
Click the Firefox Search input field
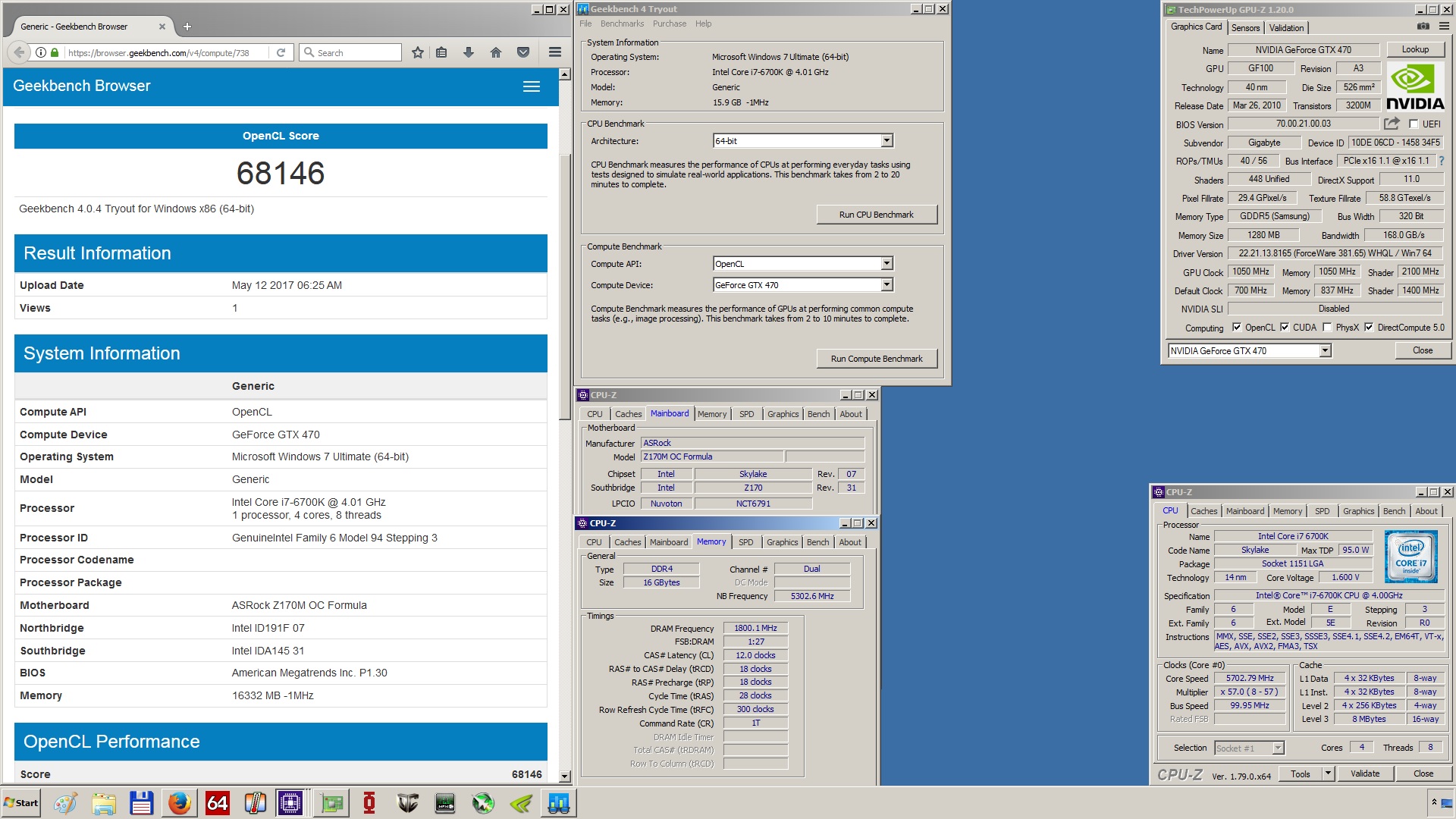[350, 52]
